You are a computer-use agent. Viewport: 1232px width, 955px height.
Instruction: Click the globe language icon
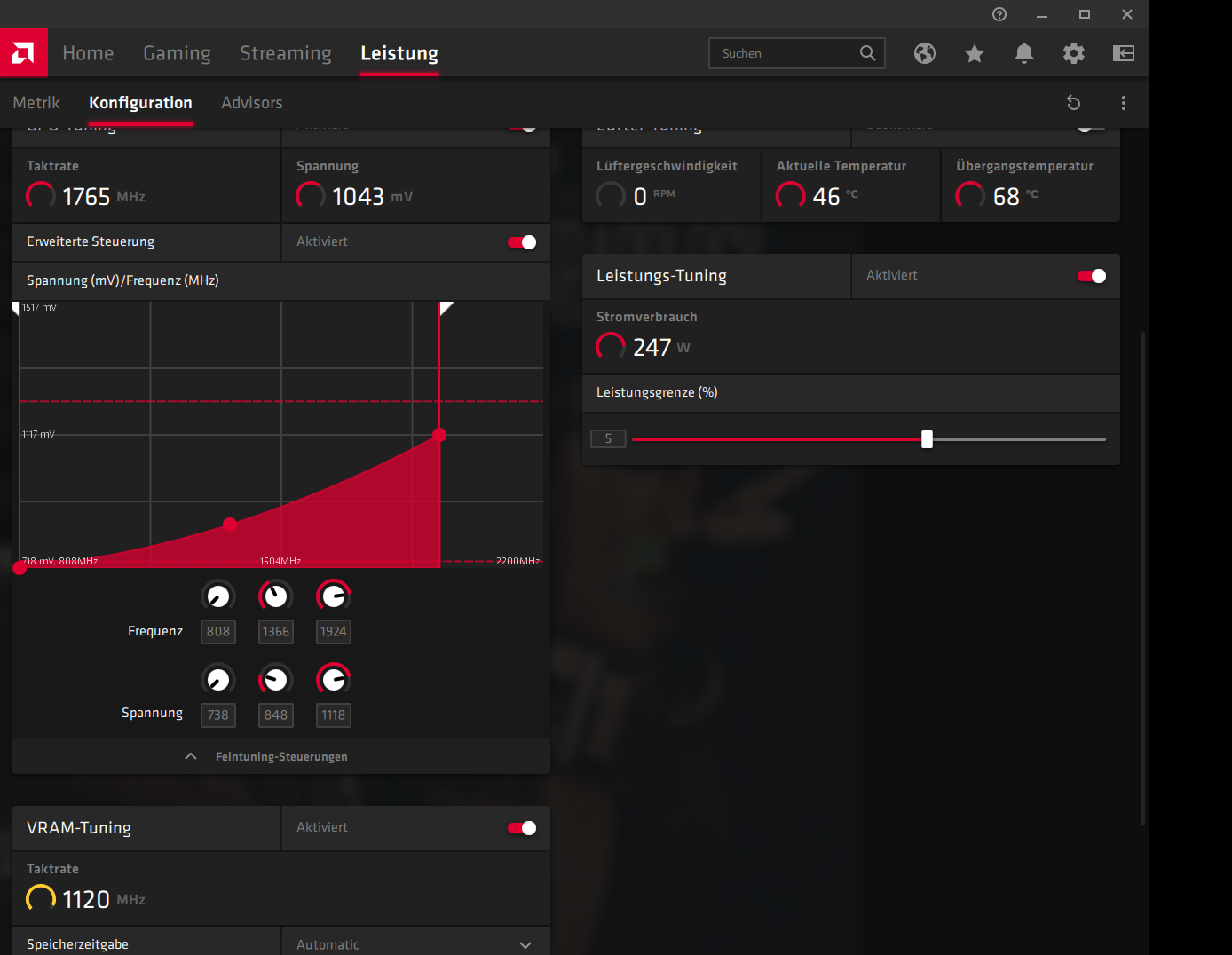[924, 53]
